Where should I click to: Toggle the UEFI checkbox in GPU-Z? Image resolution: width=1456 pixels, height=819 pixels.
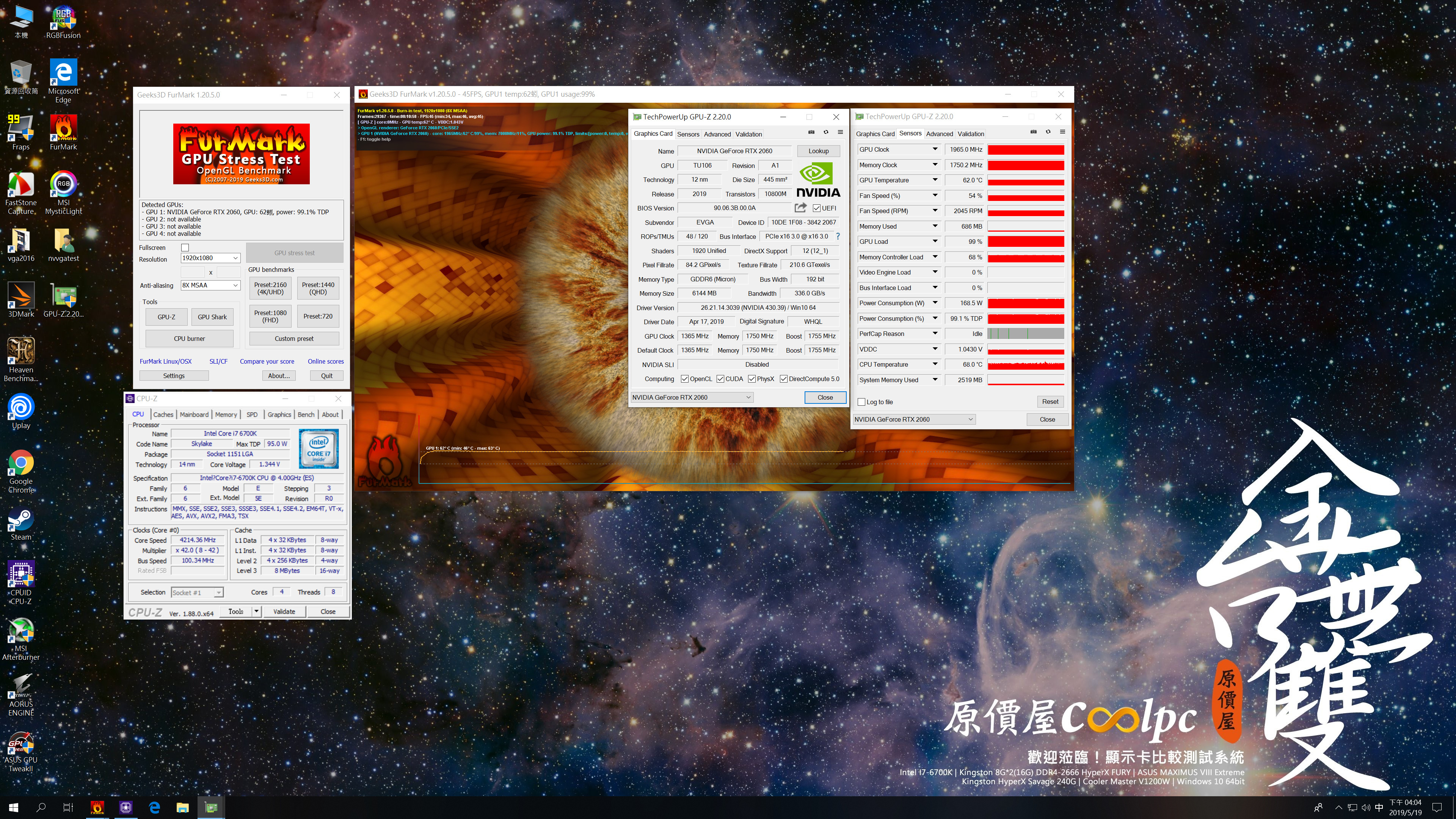(x=816, y=208)
